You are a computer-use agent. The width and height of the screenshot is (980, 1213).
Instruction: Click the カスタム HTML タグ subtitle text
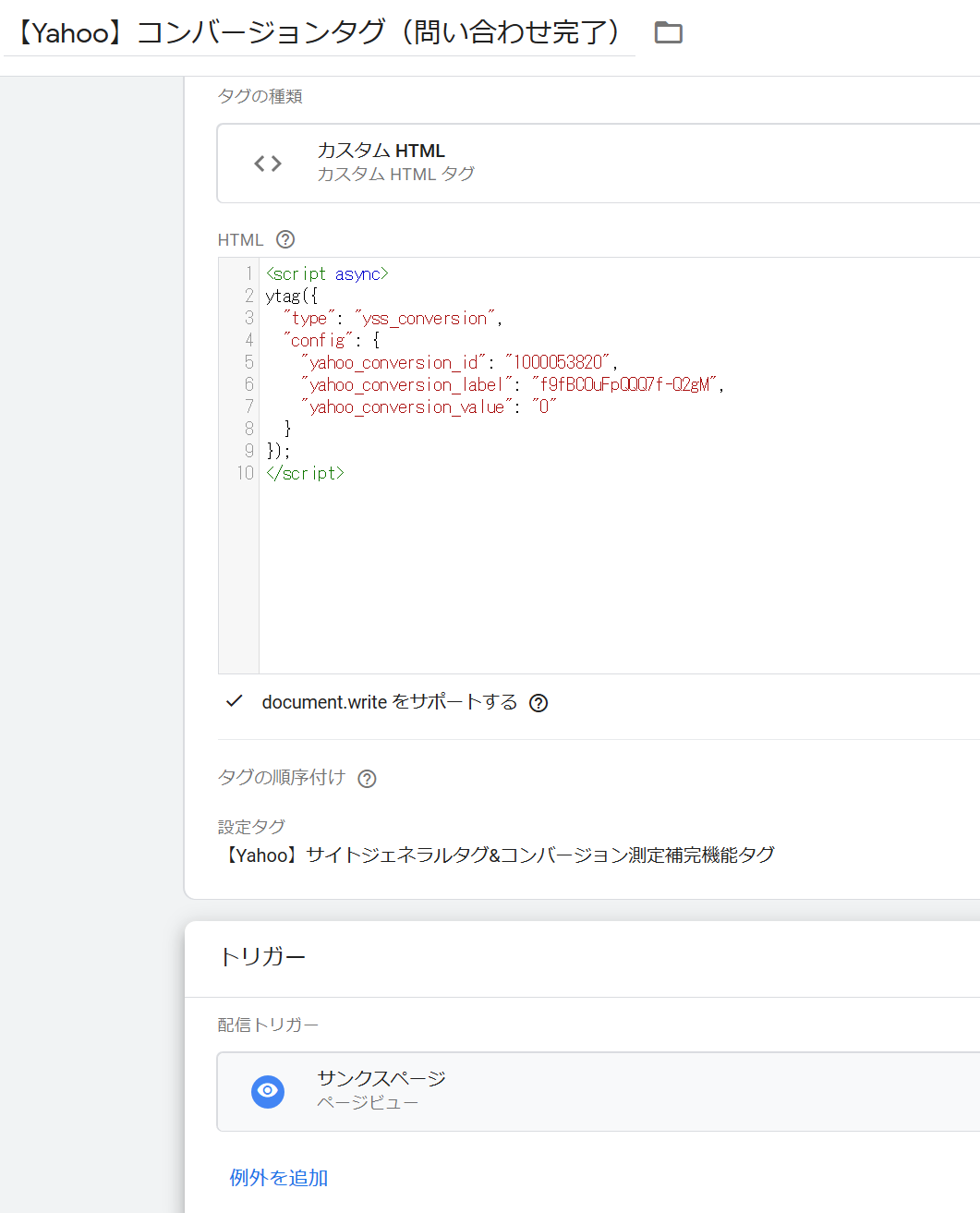pyautogui.click(x=396, y=174)
